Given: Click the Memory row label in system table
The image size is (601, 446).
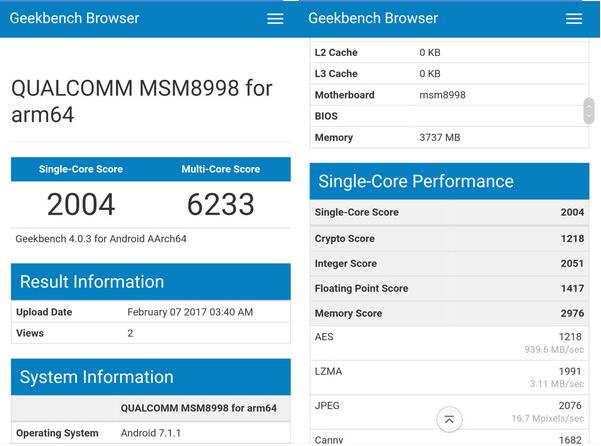Looking at the screenshot, I should 334,138.
